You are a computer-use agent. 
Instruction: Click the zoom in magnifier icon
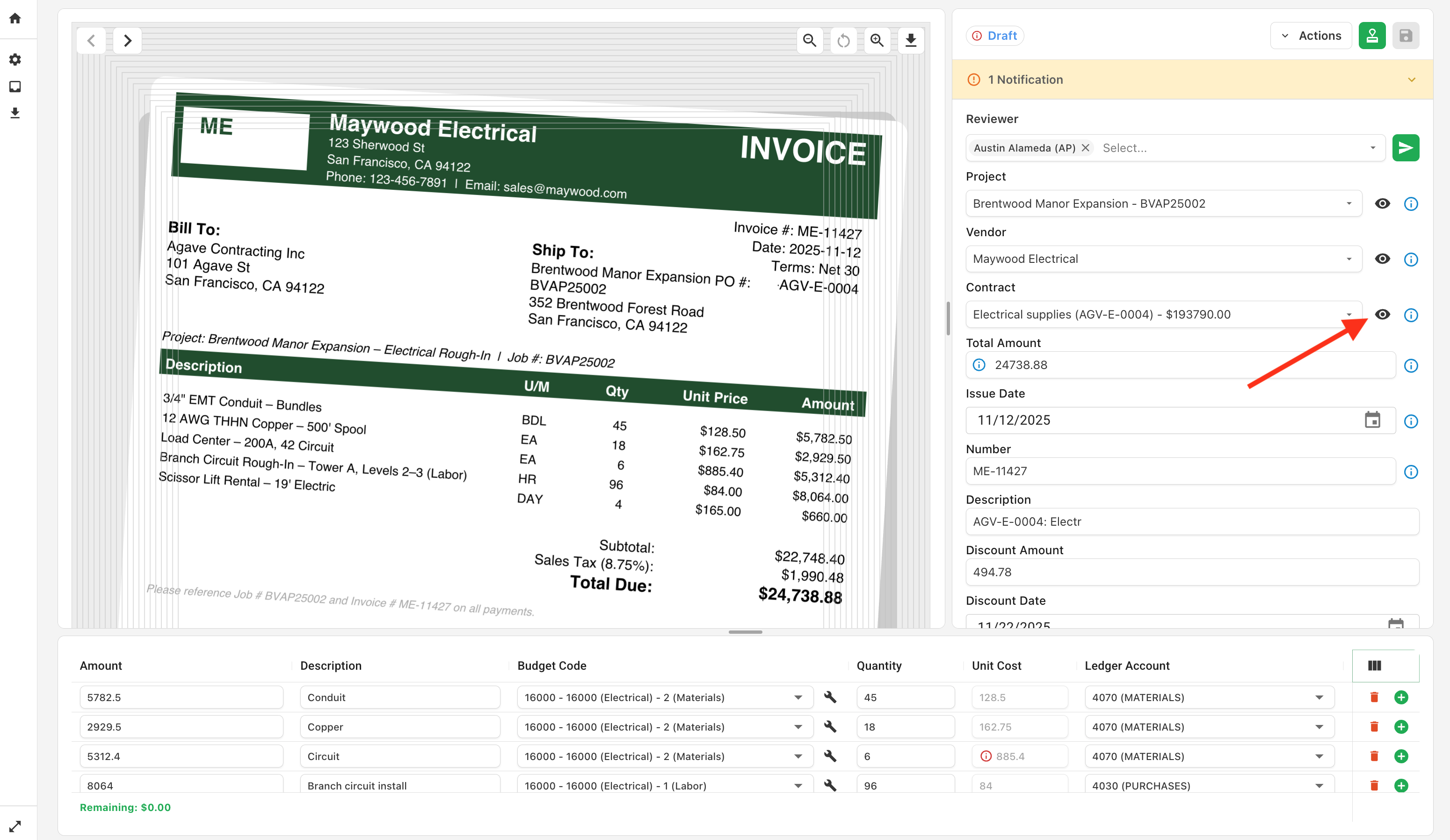point(877,40)
